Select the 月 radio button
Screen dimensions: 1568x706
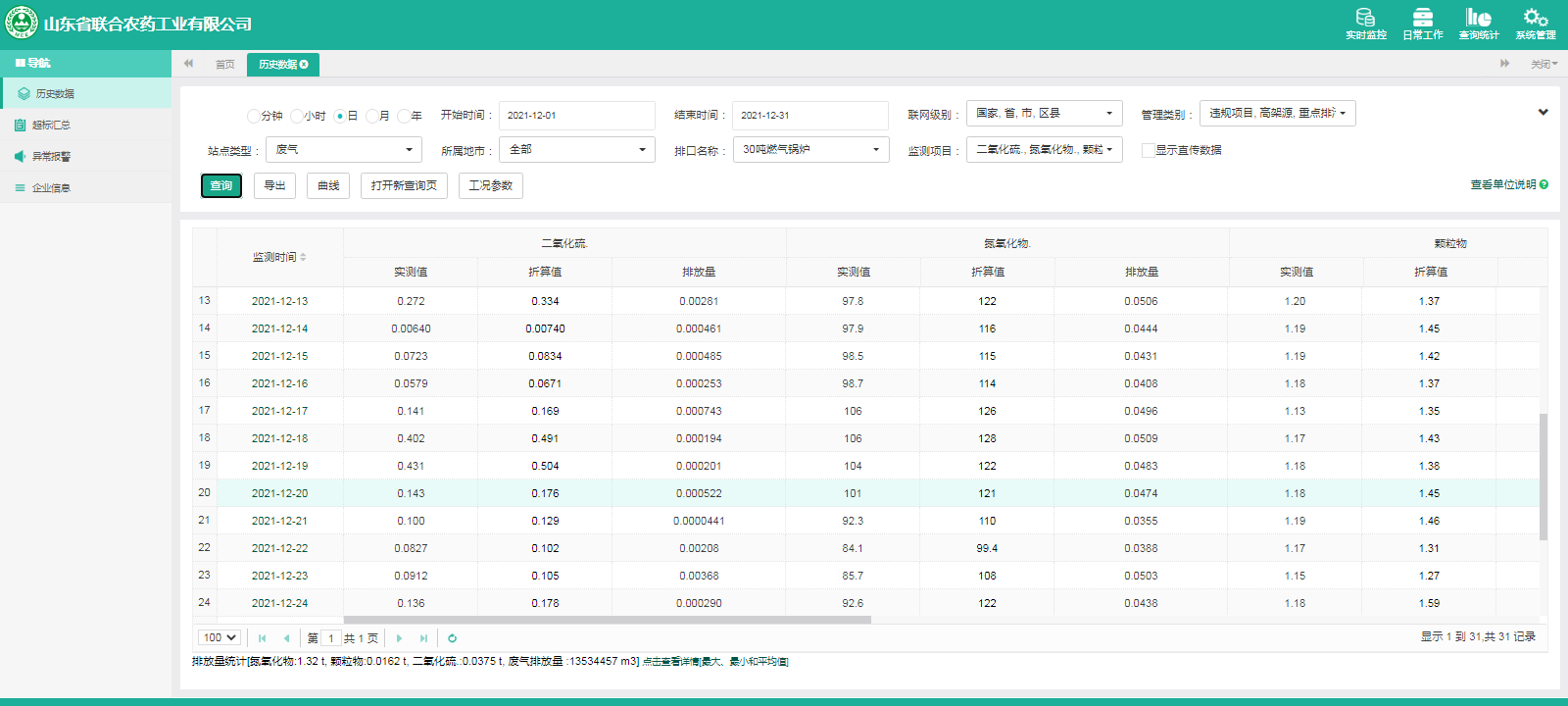pyautogui.click(x=372, y=116)
